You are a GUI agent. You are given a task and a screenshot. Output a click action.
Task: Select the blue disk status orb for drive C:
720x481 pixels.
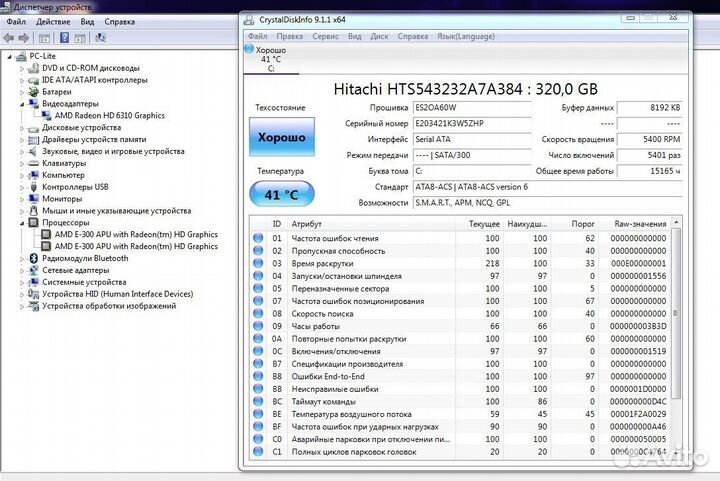(249, 49)
